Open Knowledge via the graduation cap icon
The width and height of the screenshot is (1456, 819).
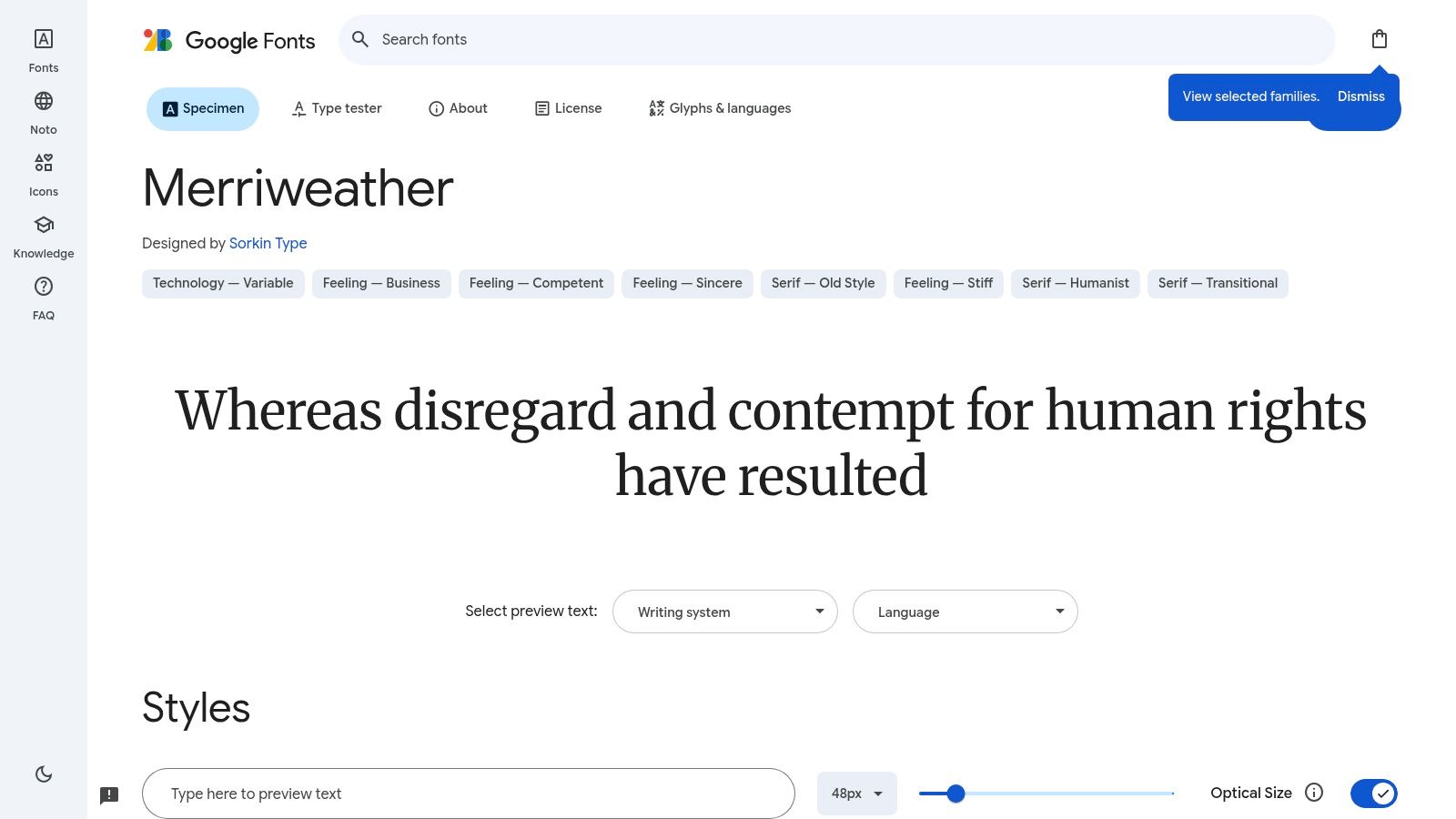[x=44, y=237]
